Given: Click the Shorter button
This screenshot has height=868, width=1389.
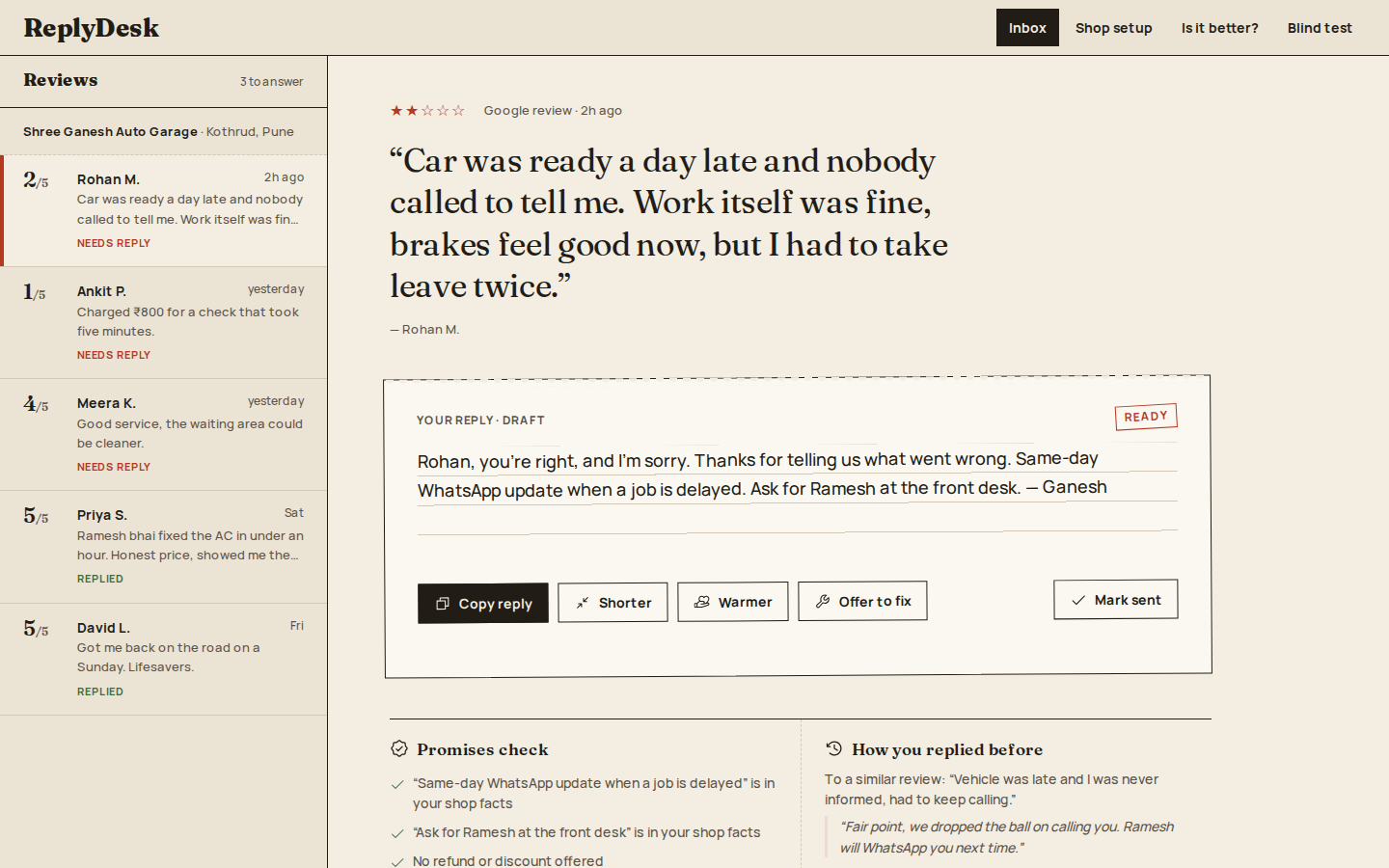Looking at the screenshot, I should pyautogui.click(x=613, y=603).
